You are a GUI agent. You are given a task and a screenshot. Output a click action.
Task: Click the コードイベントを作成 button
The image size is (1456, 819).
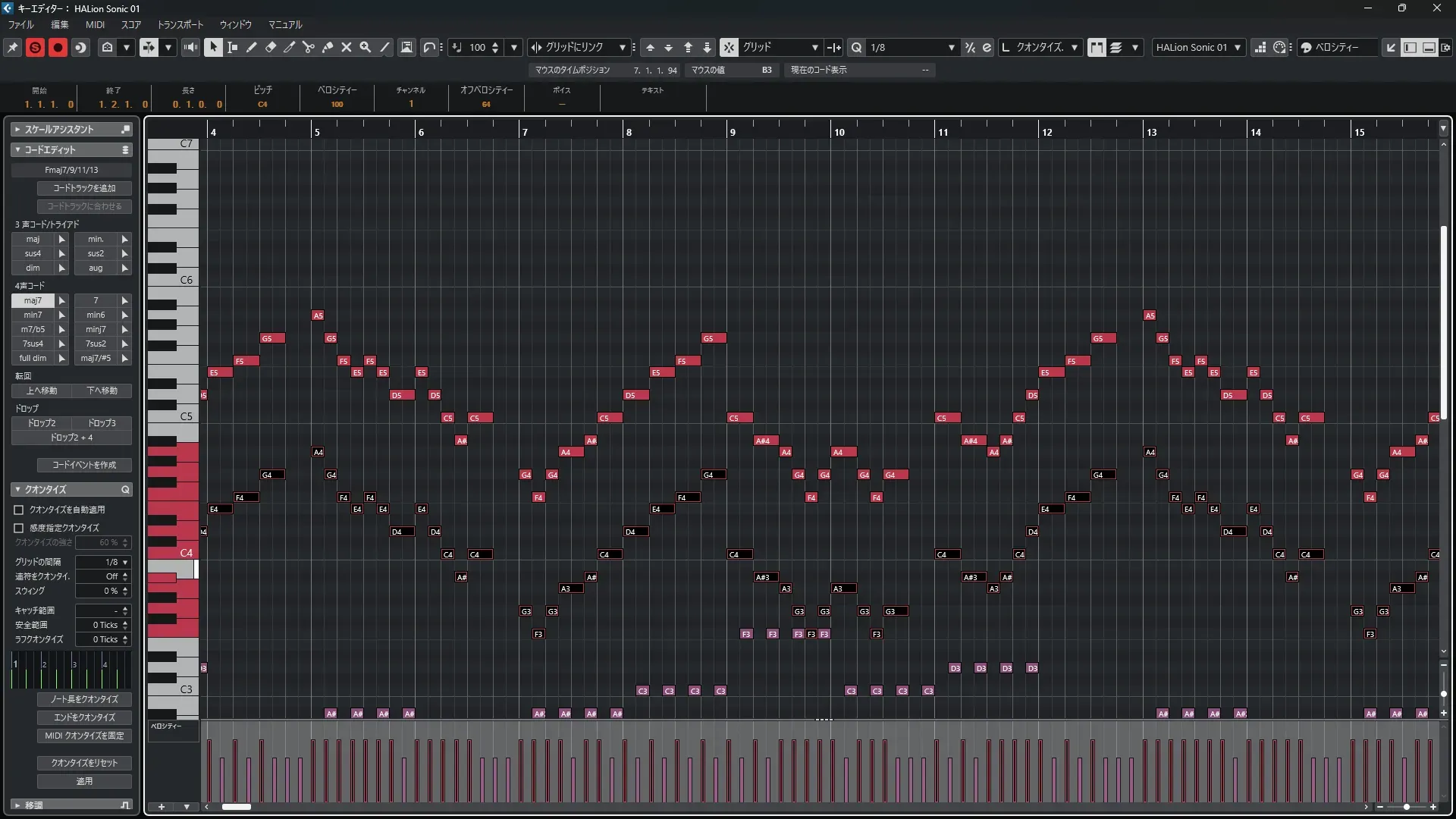[x=84, y=465]
